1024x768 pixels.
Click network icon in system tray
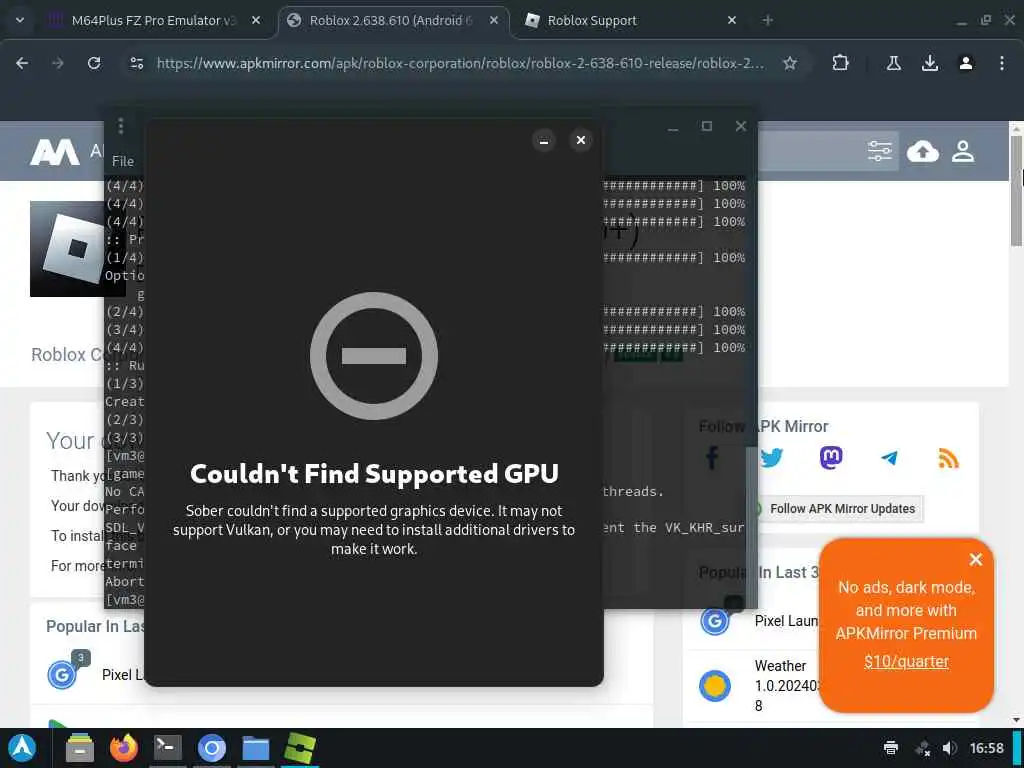923,748
